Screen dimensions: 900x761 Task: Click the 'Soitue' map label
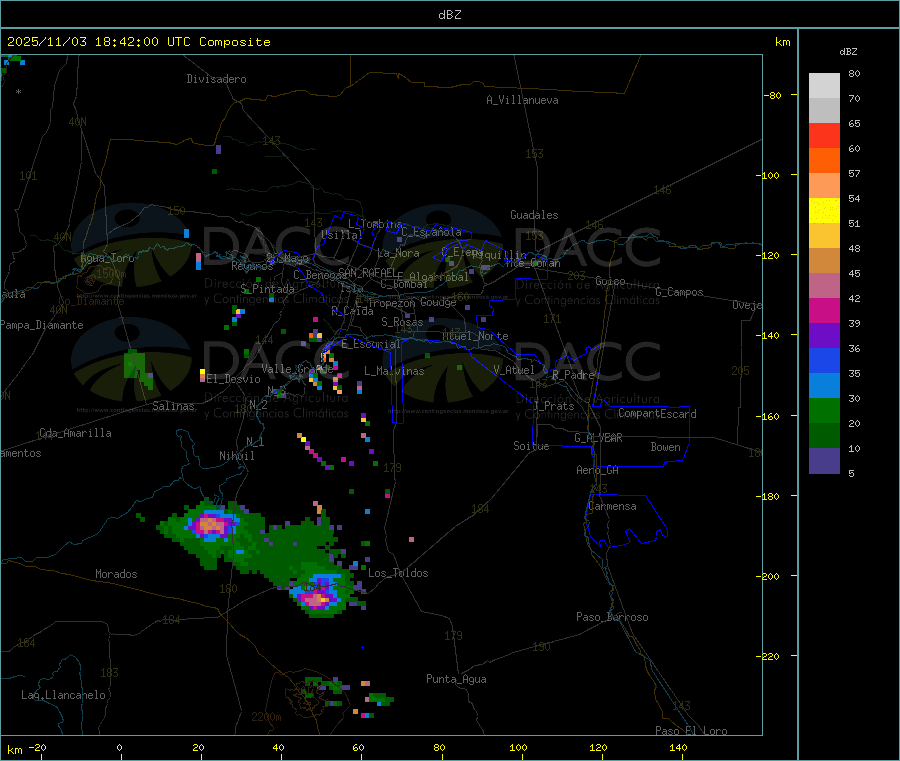tap(531, 445)
